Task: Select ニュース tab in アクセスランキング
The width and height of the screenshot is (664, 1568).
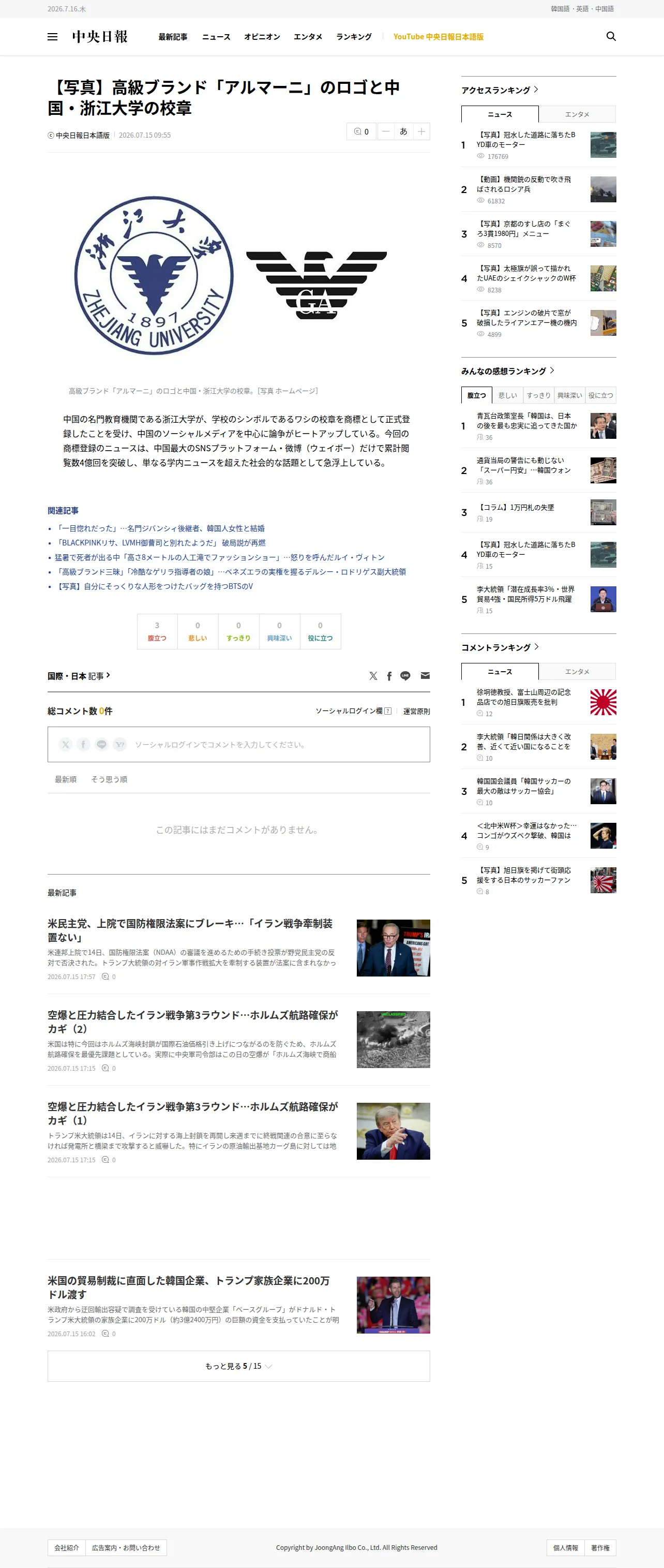Action: [500, 114]
